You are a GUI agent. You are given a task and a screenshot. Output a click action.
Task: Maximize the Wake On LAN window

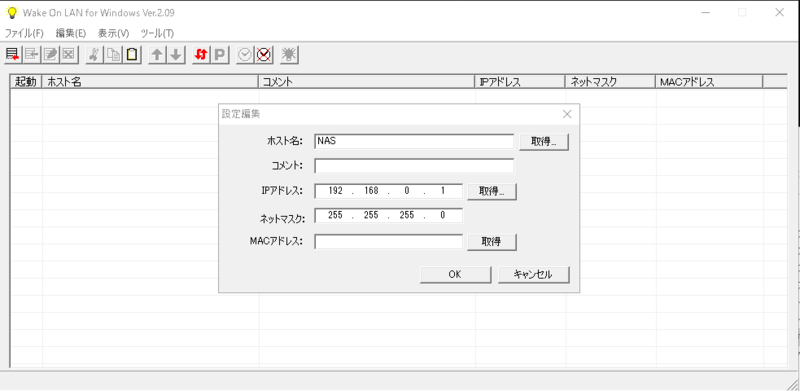[742, 13]
